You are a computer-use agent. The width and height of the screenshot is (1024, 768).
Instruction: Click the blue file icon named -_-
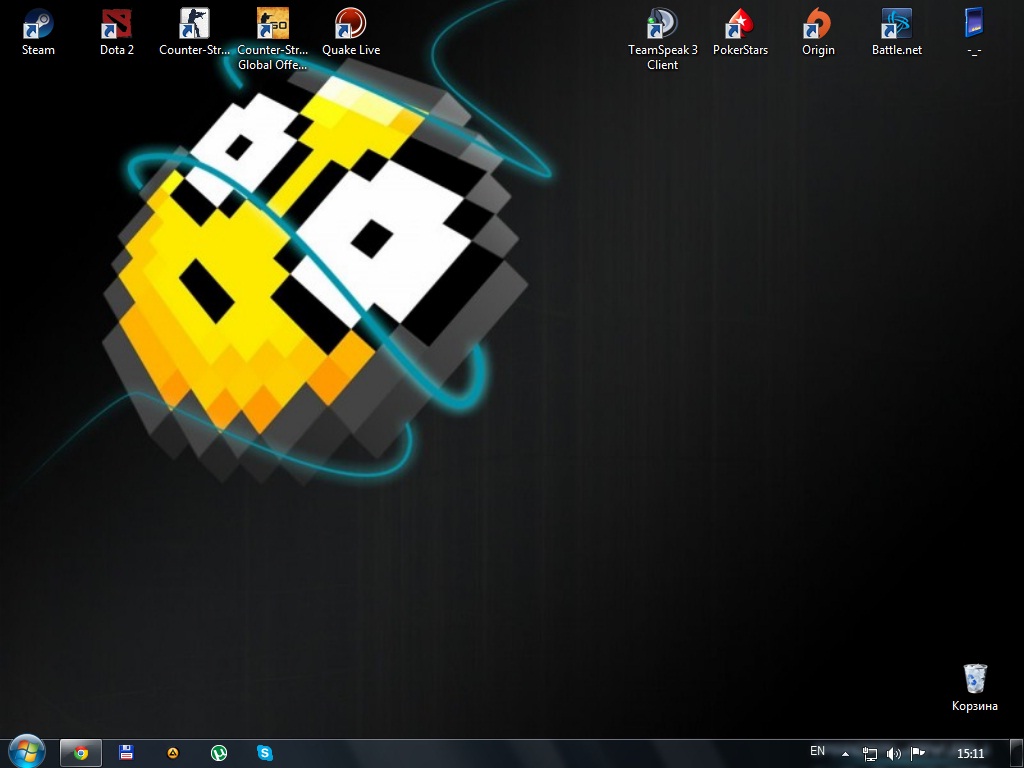click(x=973, y=24)
